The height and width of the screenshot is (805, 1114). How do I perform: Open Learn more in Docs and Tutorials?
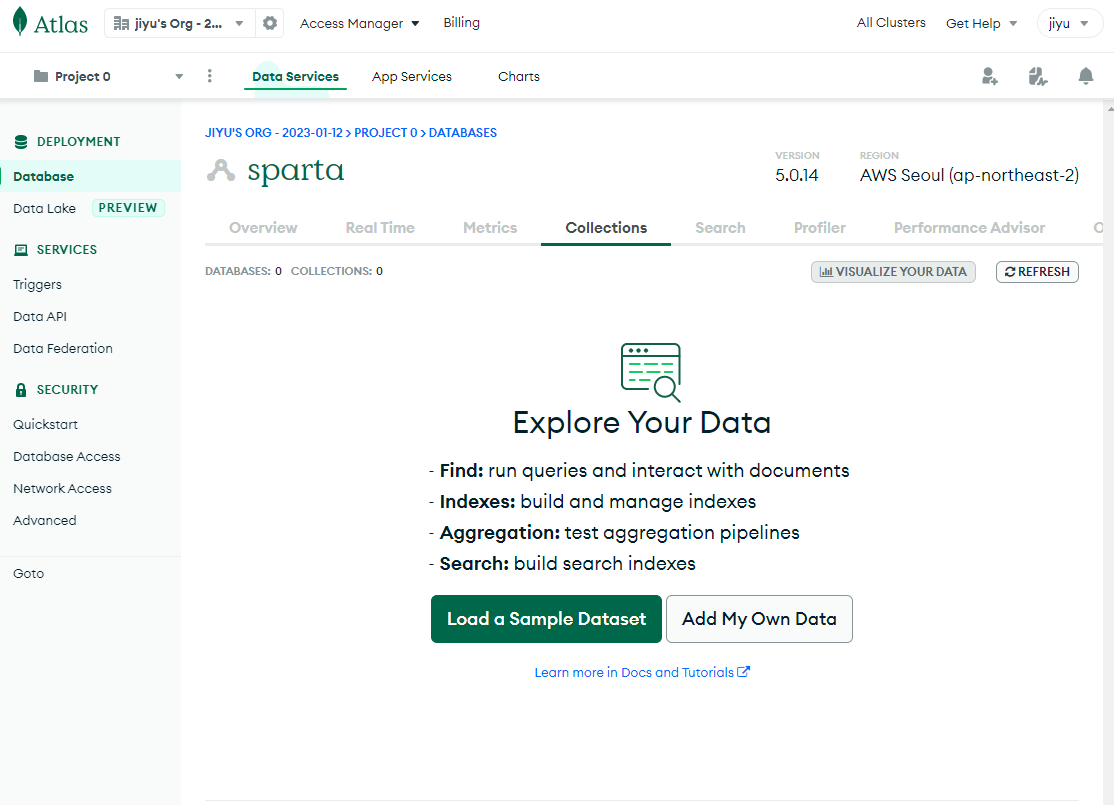pyautogui.click(x=642, y=672)
